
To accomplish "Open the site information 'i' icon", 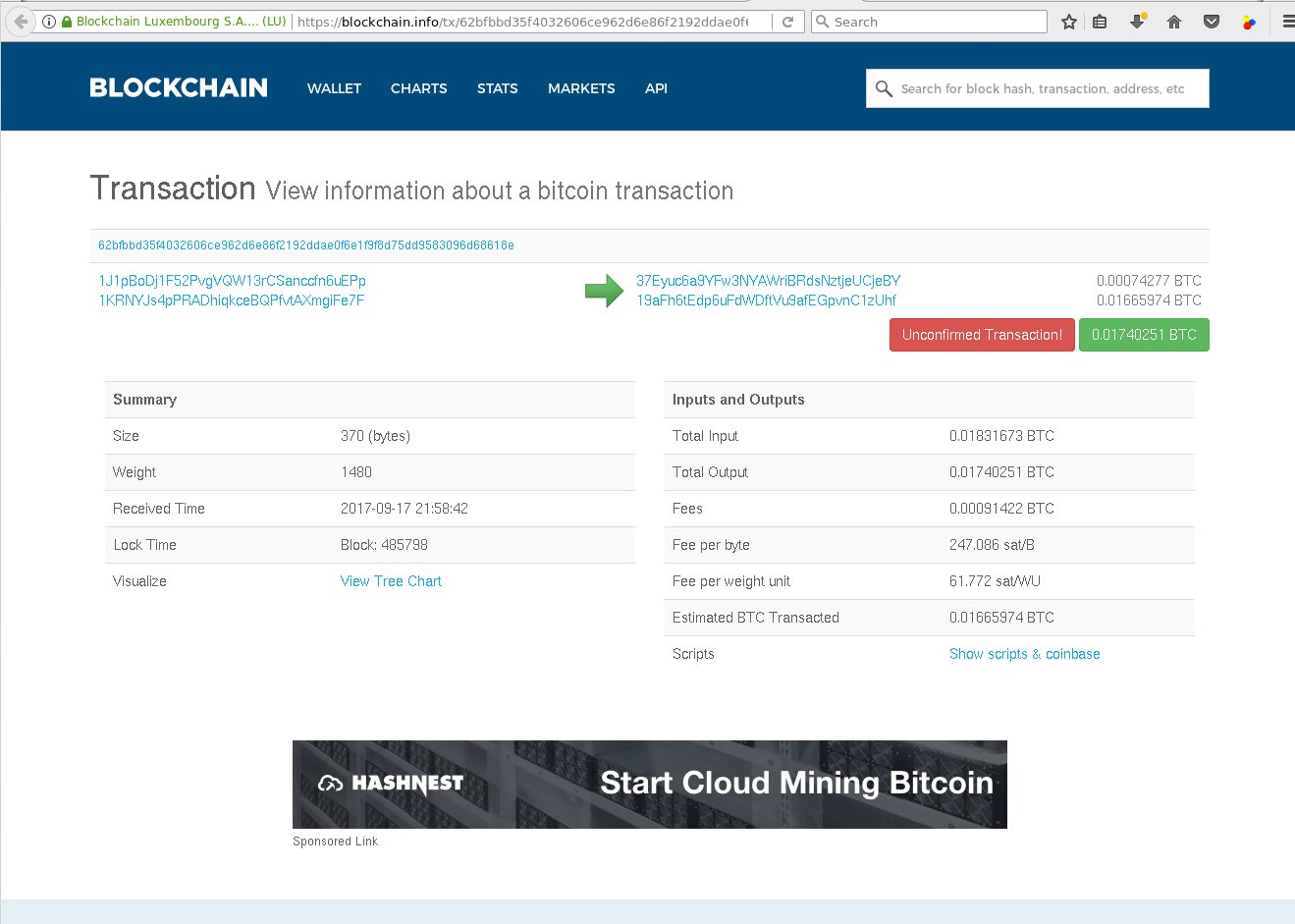I will pyautogui.click(x=49, y=21).
